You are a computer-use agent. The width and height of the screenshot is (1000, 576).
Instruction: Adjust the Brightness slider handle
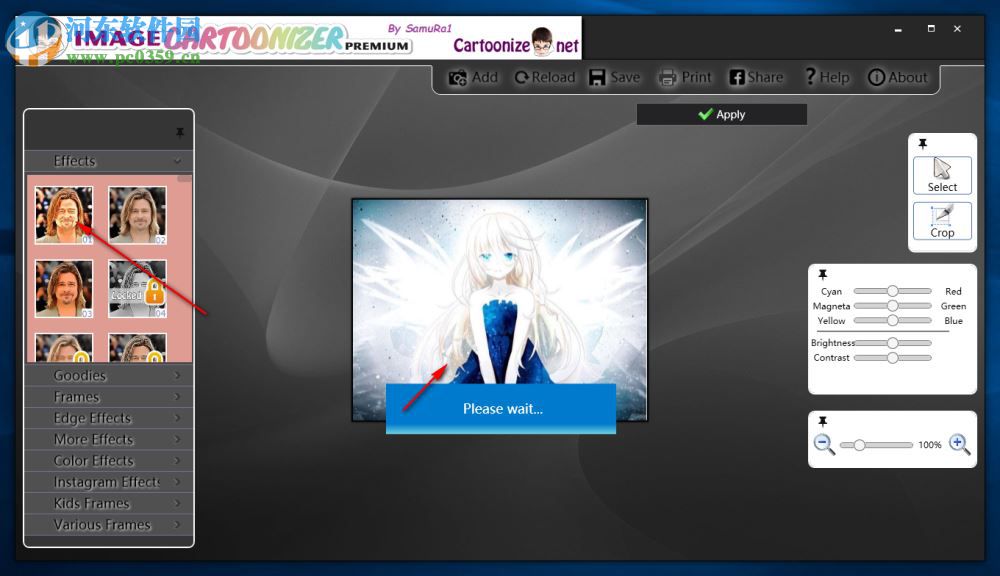click(x=893, y=343)
